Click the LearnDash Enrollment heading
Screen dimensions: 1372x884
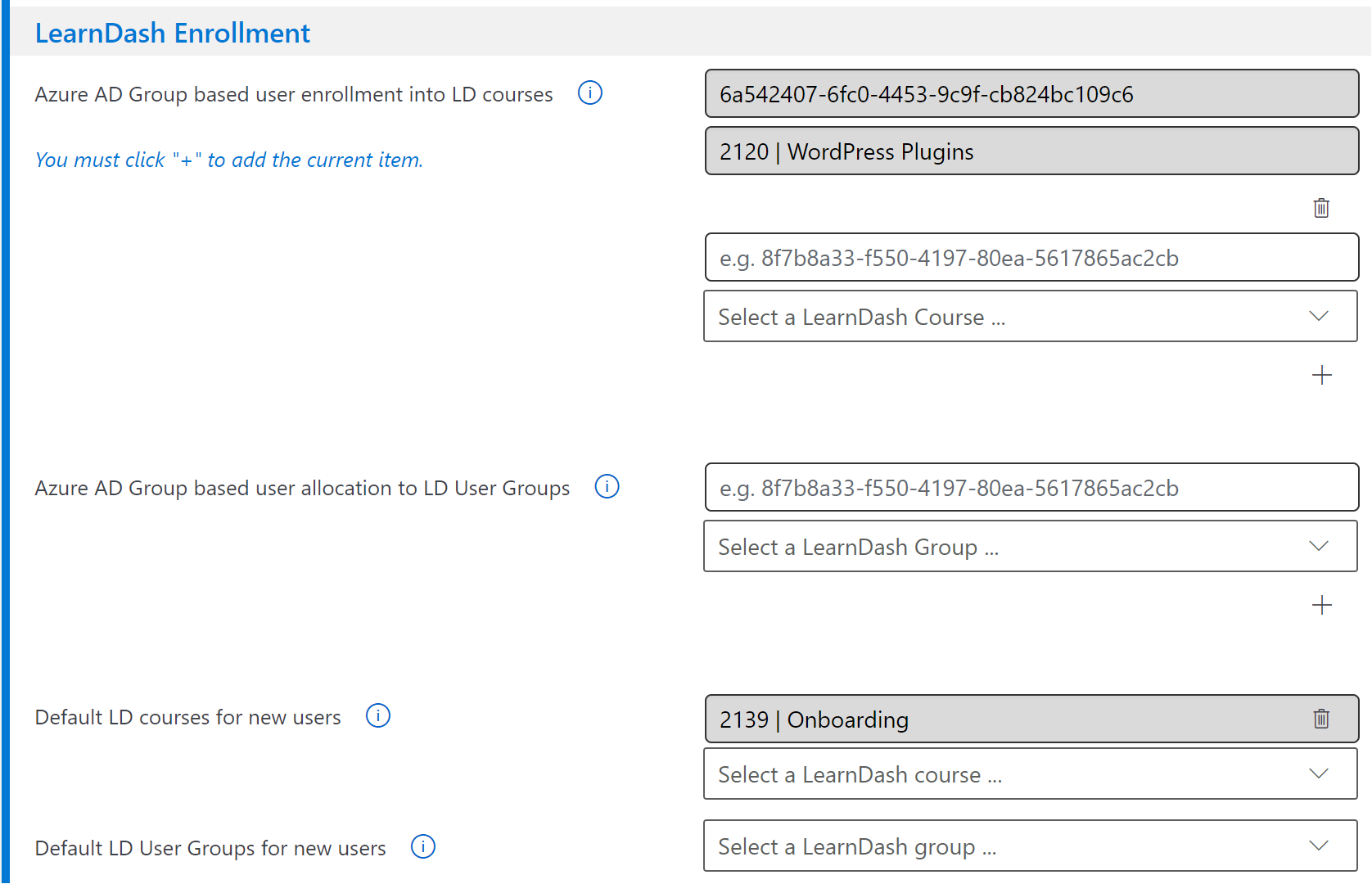[173, 34]
